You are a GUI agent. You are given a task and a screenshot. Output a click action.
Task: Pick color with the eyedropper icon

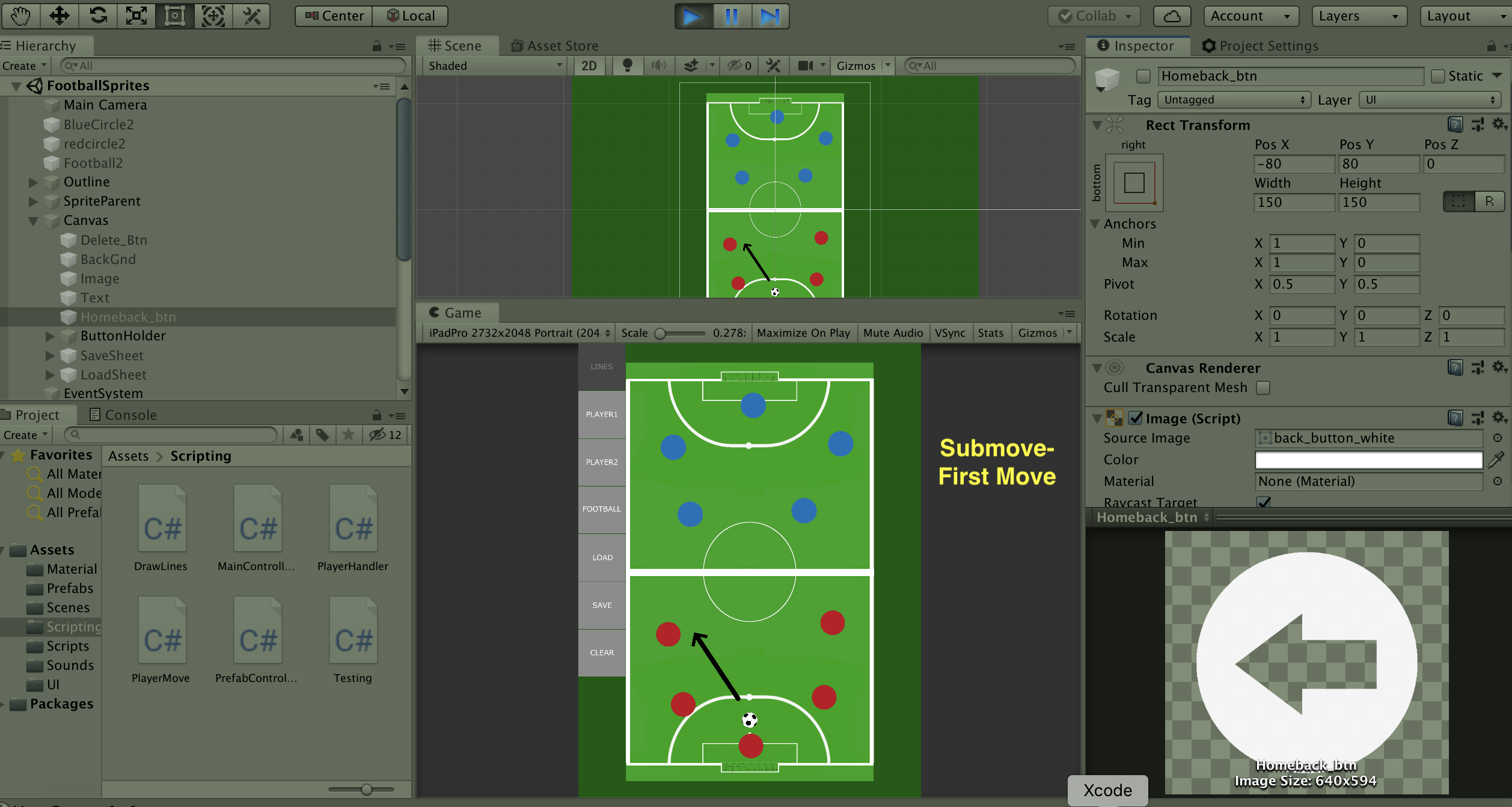point(1496,460)
